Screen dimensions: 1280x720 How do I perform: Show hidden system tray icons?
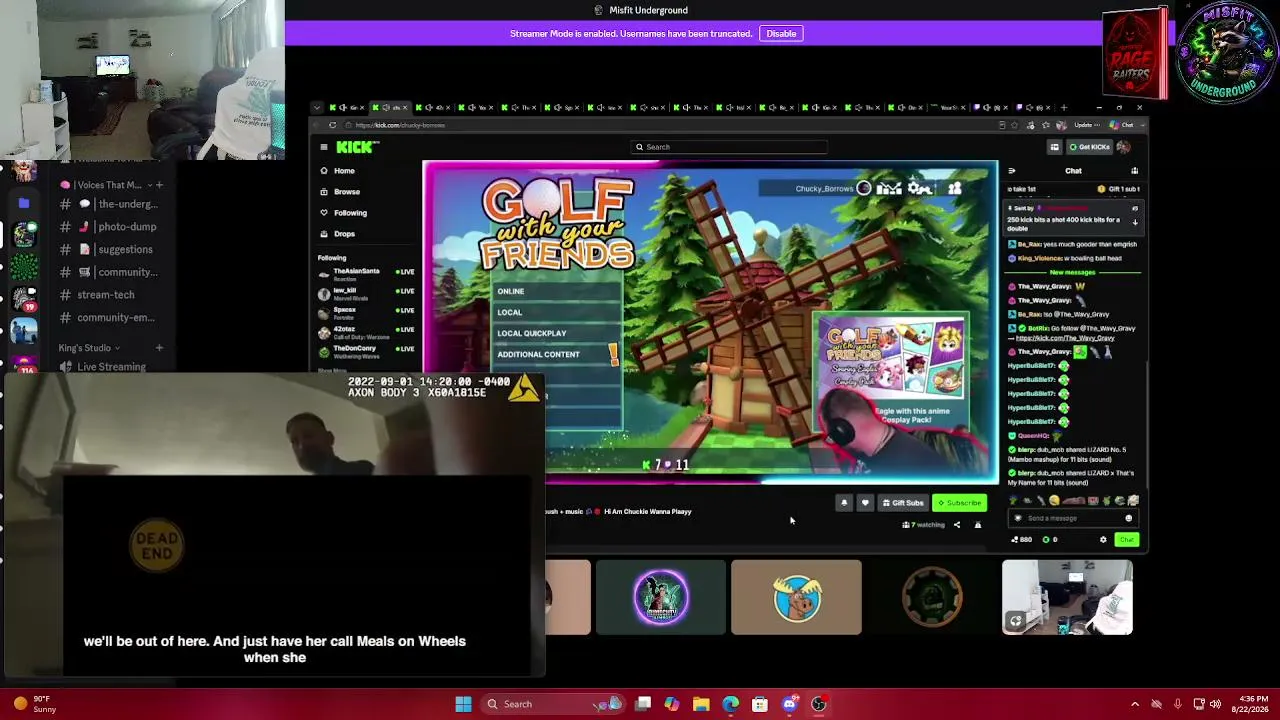point(1134,704)
